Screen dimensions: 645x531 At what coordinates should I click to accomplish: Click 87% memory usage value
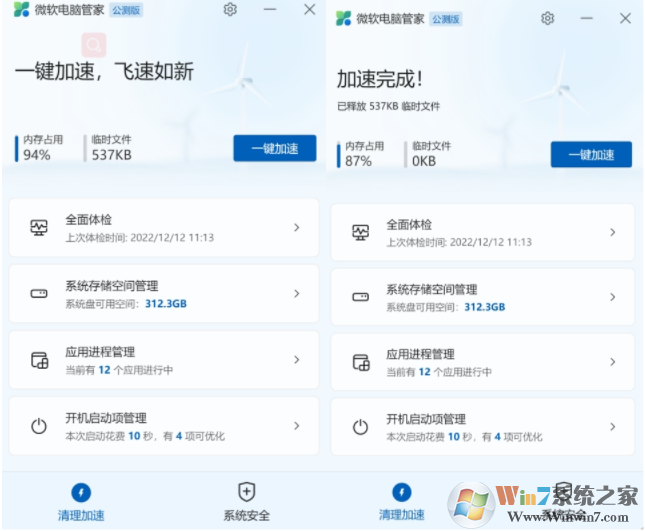pos(358,161)
